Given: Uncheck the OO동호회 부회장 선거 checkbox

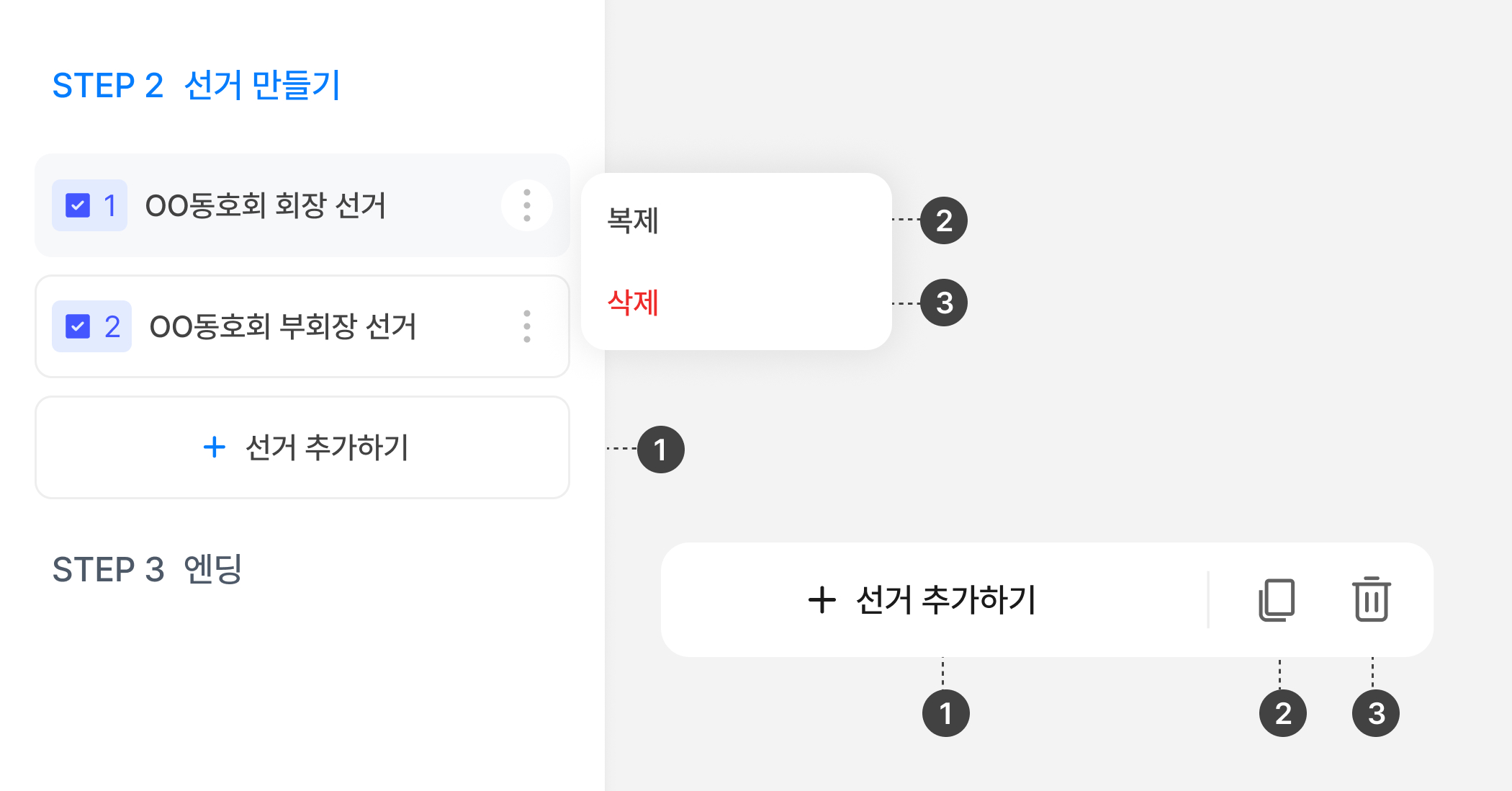Looking at the screenshot, I should 78,326.
